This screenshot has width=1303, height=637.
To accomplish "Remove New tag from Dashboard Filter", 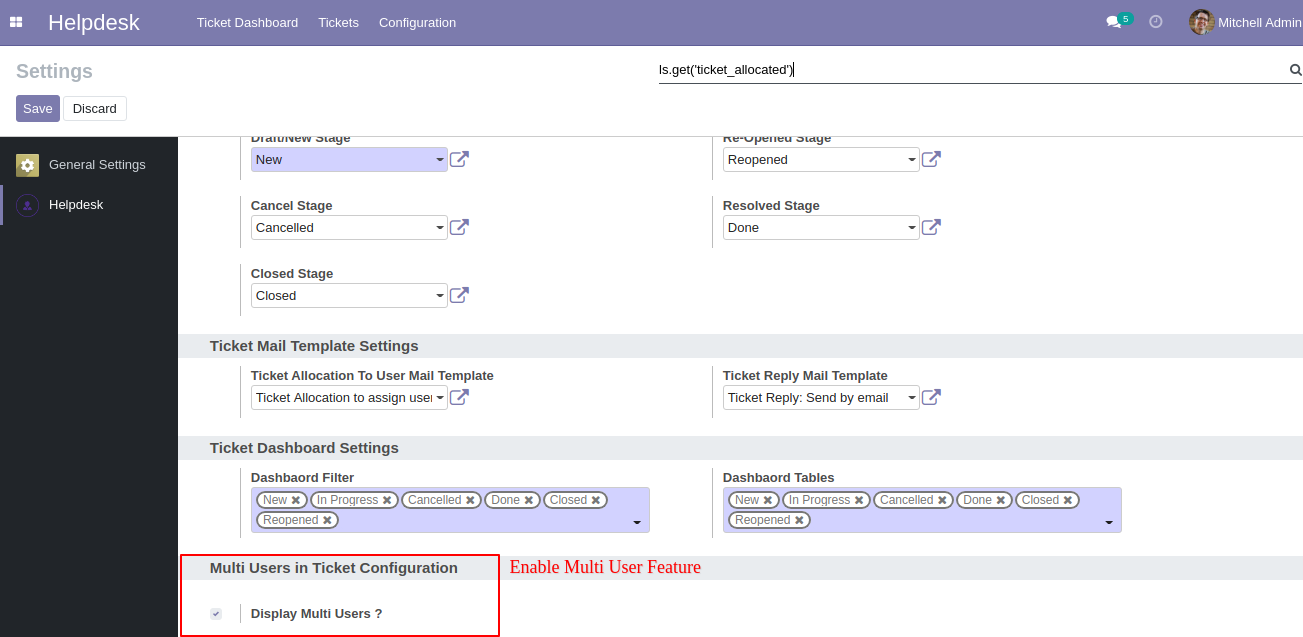I will (296, 500).
